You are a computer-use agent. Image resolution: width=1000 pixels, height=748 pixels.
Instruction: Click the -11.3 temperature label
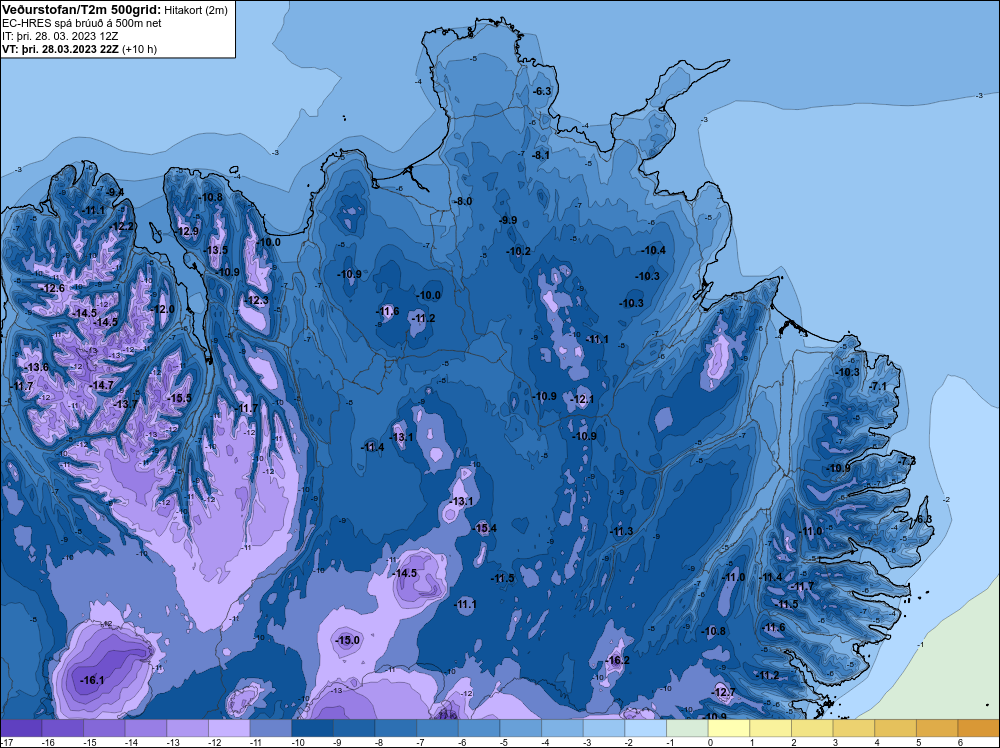[621, 531]
